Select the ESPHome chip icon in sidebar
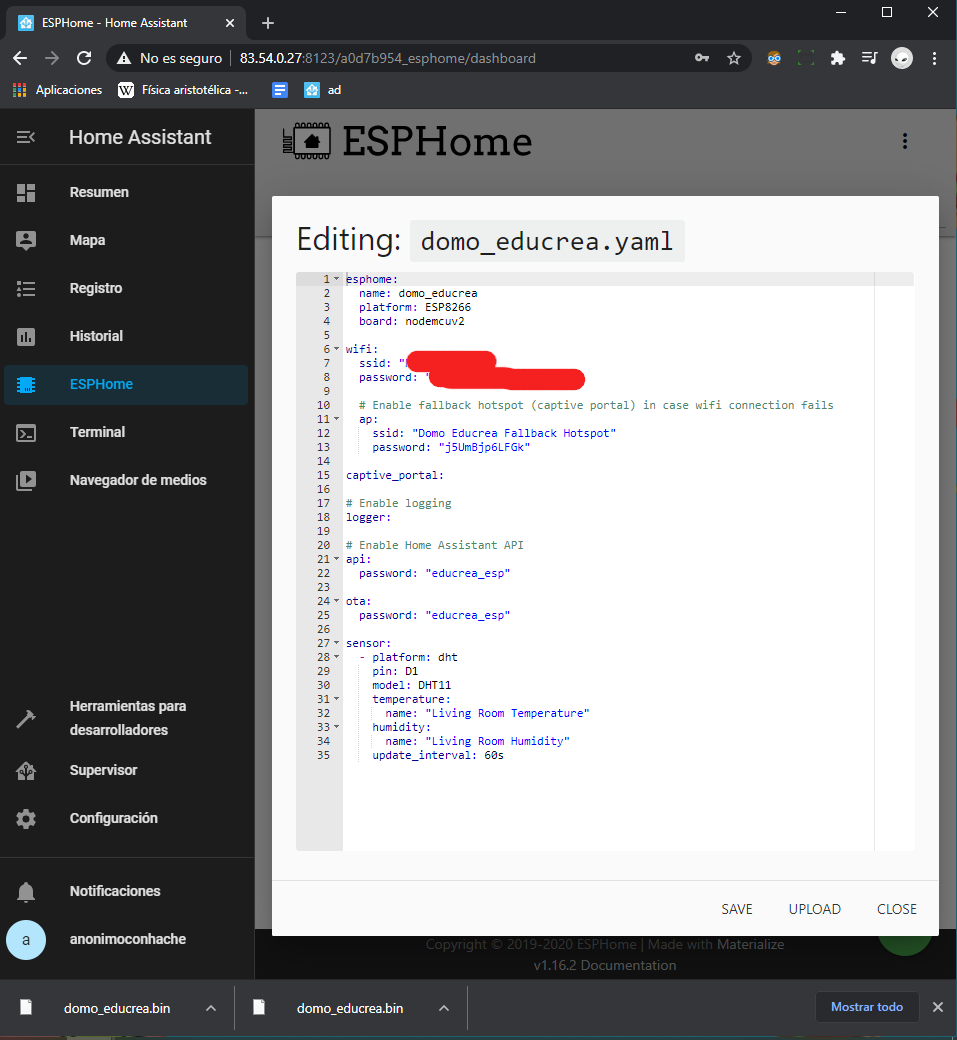957x1040 pixels. coord(26,385)
